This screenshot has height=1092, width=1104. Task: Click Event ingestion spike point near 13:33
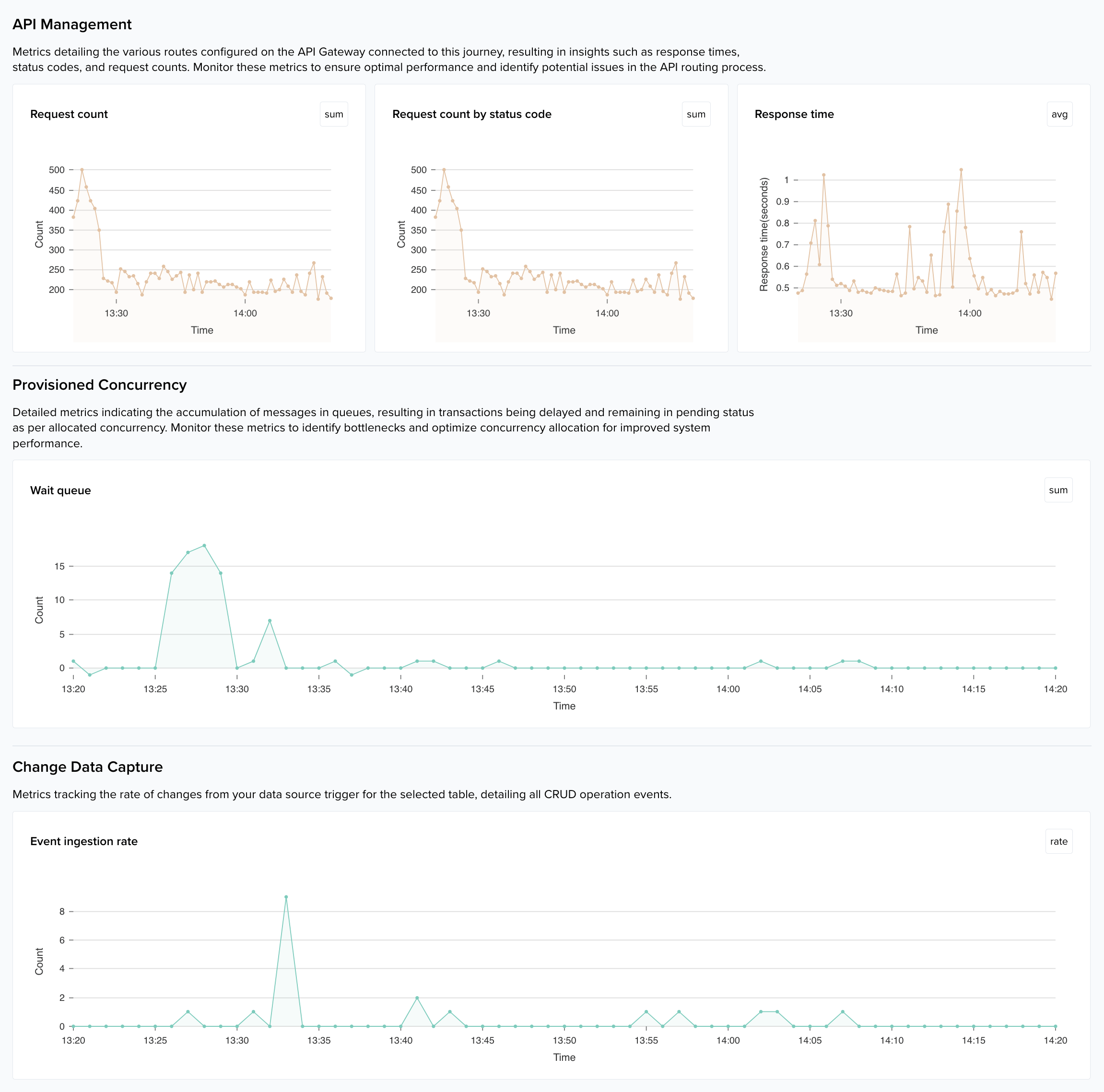click(286, 897)
